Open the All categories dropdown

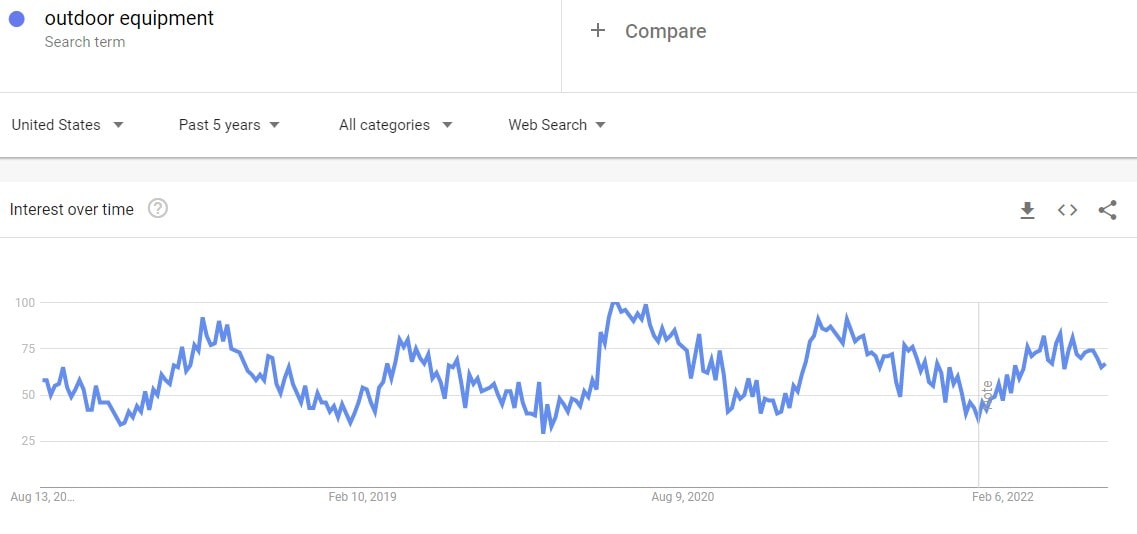[395, 125]
